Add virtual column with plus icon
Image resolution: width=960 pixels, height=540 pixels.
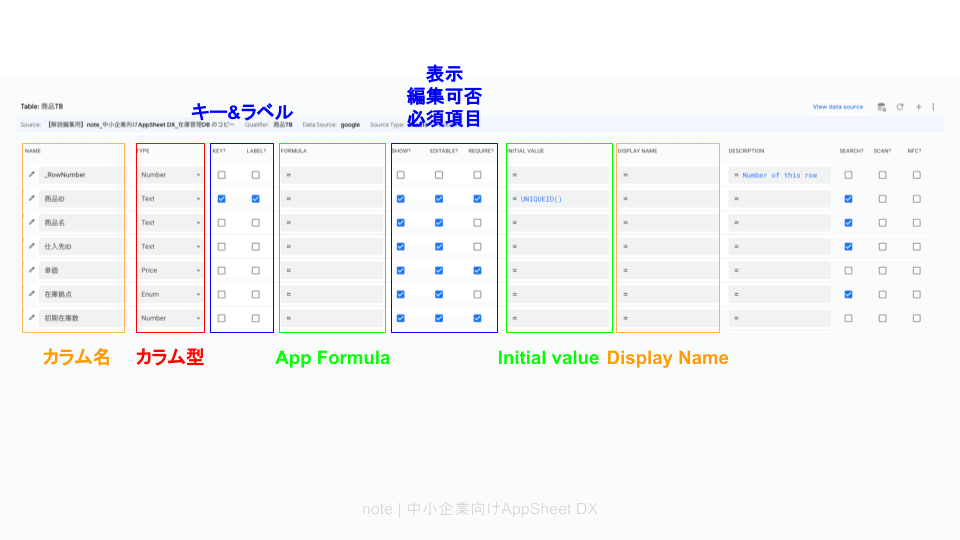pos(918,107)
